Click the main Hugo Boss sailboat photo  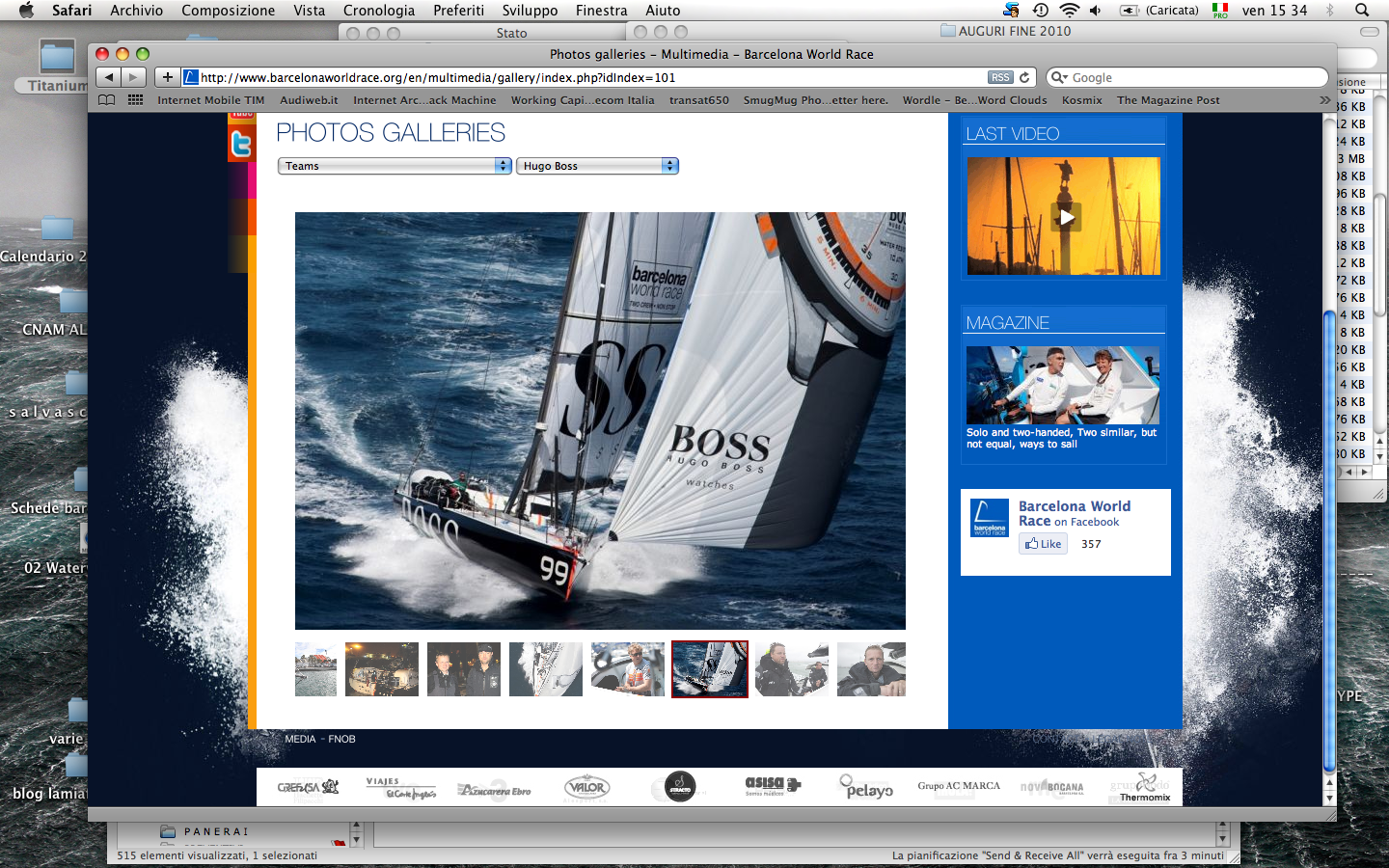tap(600, 420)
